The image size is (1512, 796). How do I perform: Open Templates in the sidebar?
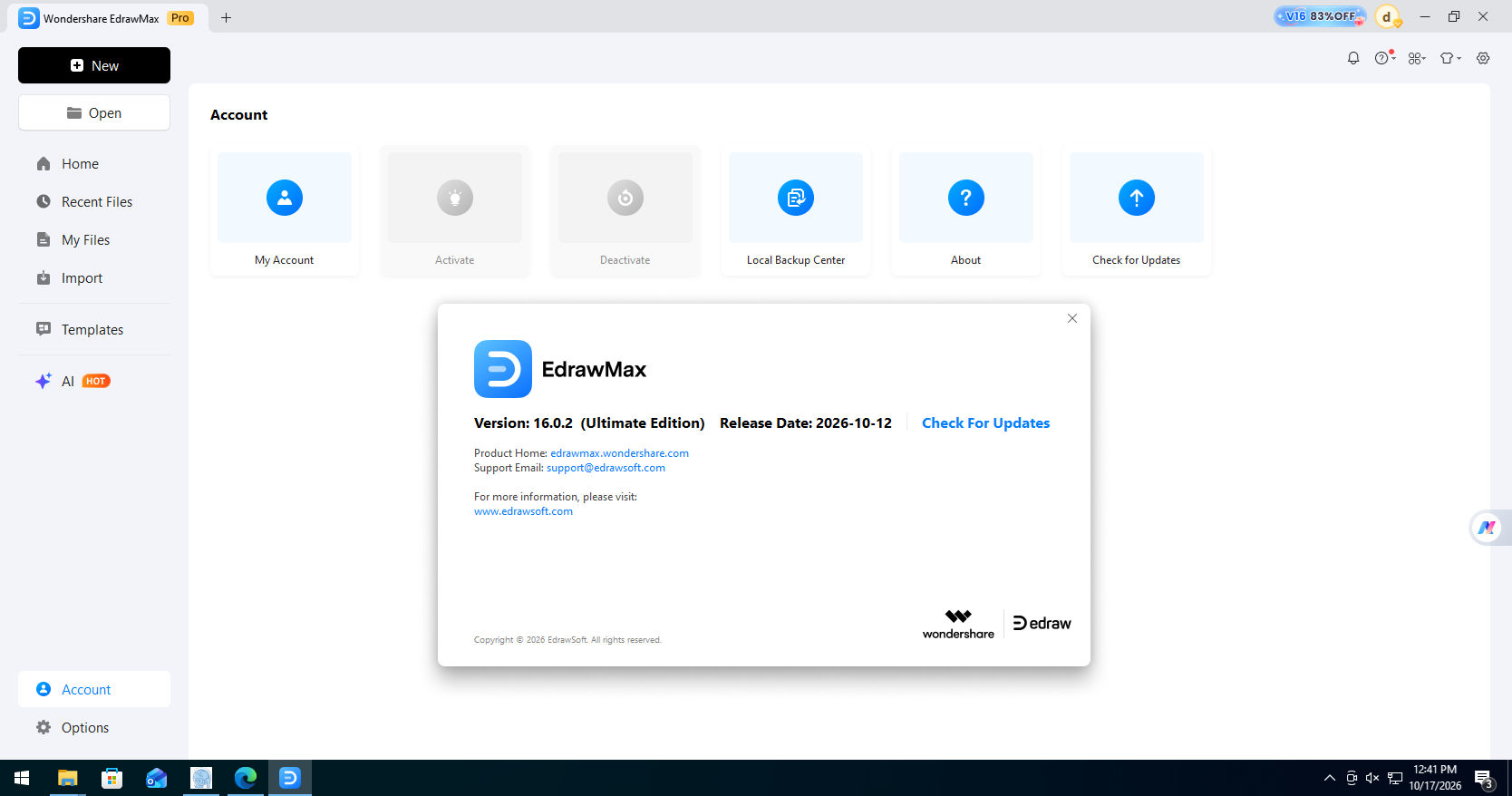coord(94,330)
